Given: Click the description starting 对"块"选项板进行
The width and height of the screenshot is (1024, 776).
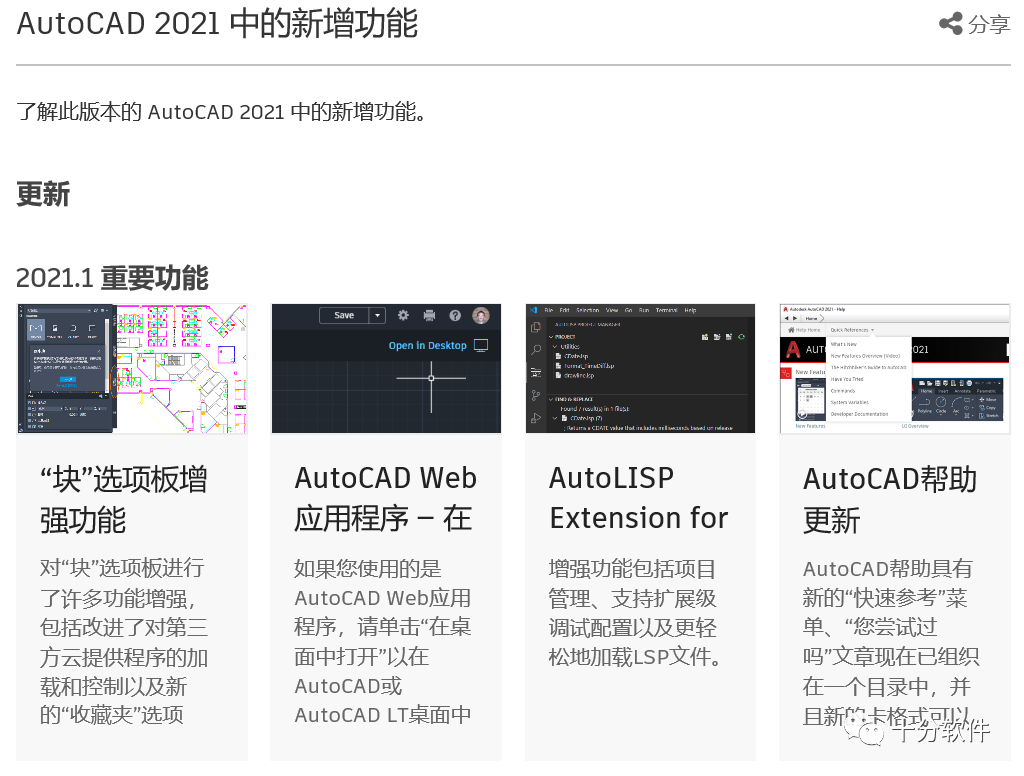Looking at the screenshot, I should (x=123, y=641).
